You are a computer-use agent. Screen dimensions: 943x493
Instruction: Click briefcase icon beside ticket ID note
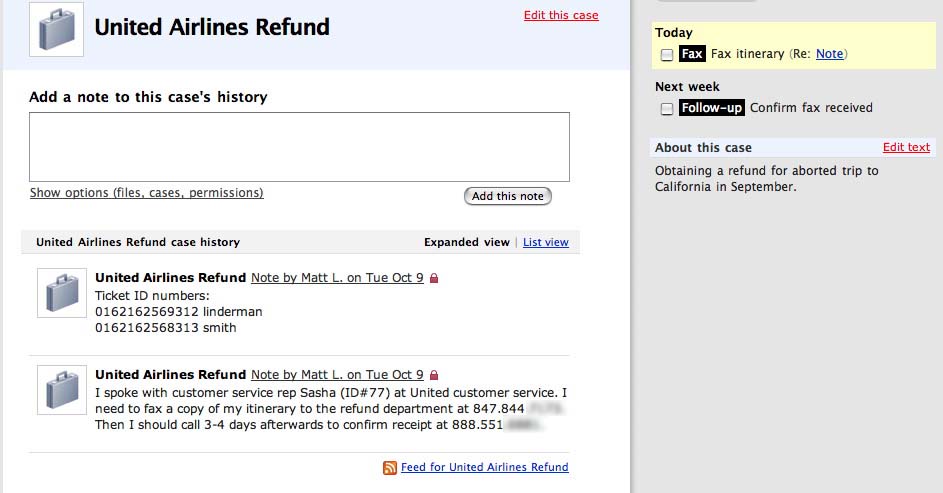coord(62,293)
